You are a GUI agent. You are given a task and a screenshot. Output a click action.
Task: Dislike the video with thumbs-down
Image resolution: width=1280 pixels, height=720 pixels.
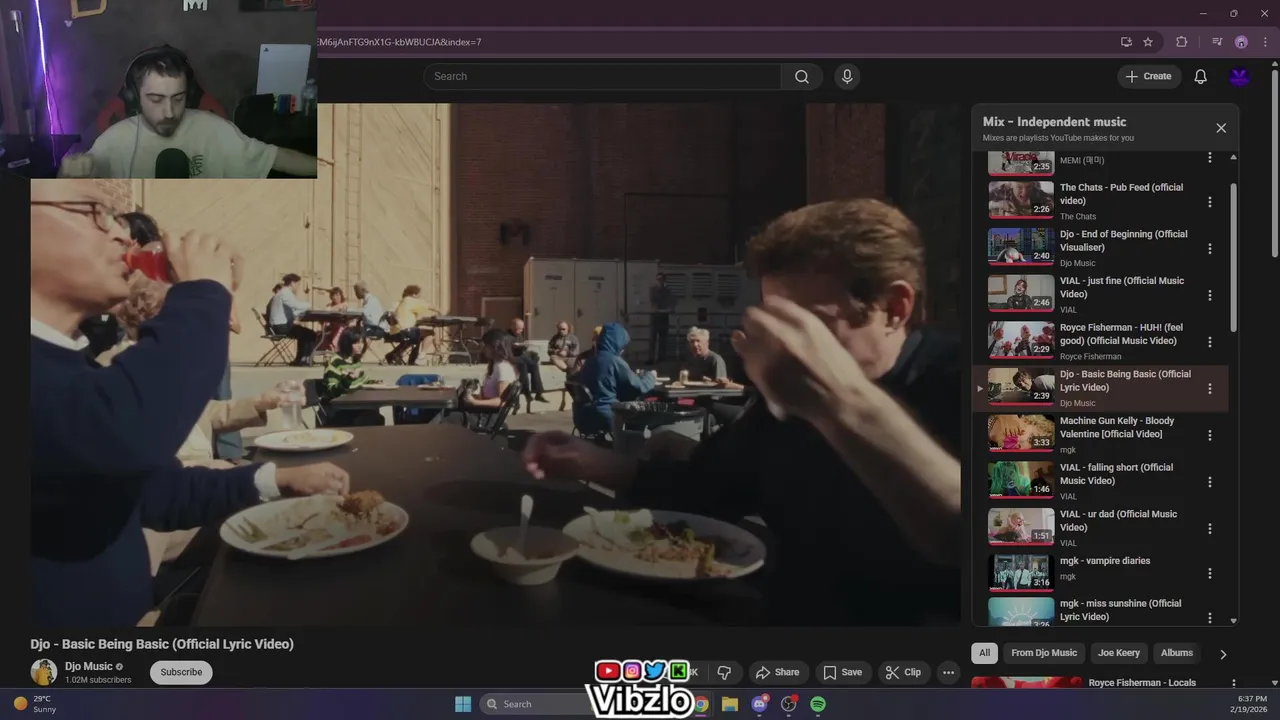pyautogui.click(x=725, y=672)
